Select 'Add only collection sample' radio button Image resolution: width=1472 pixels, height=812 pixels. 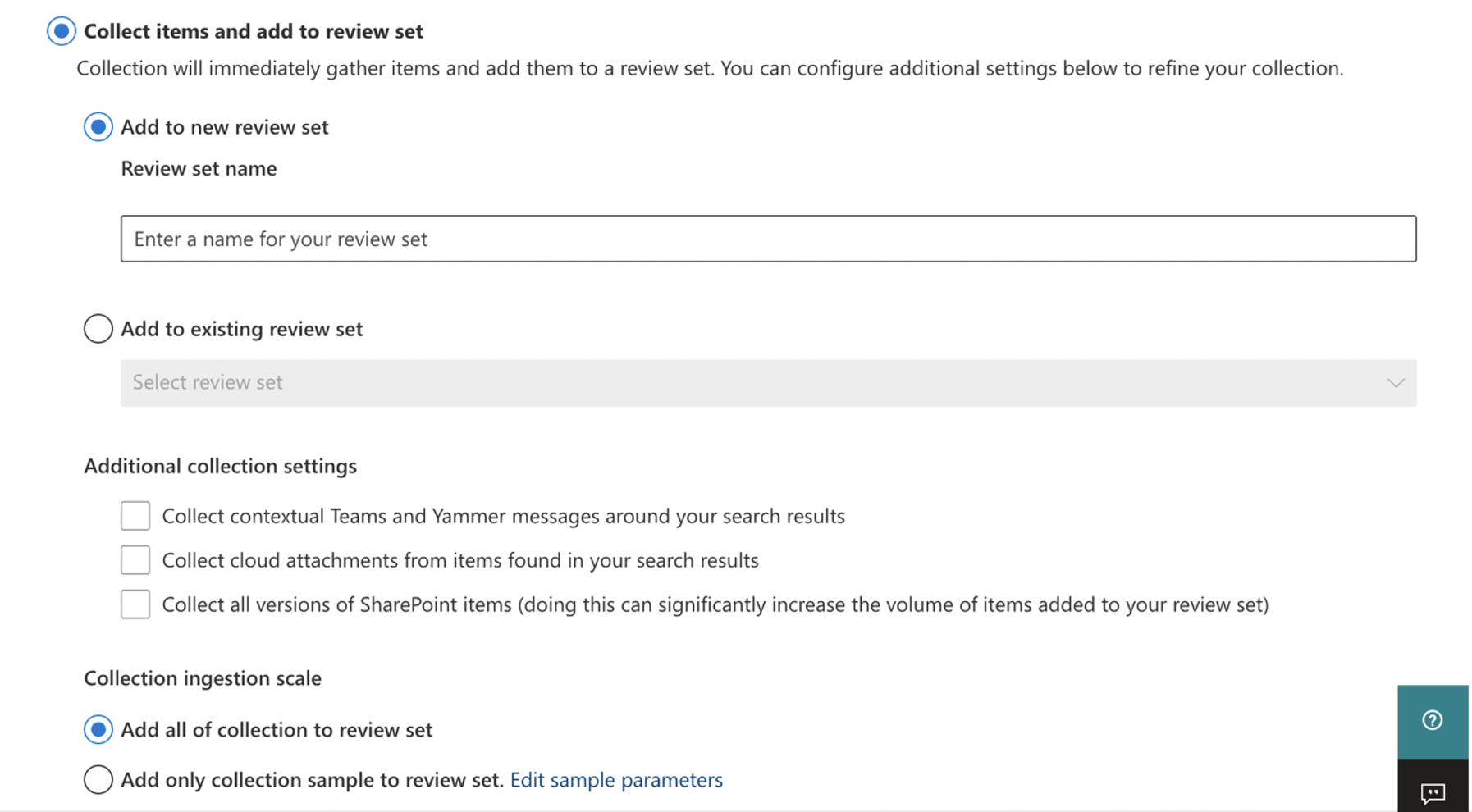click(98, 779)
